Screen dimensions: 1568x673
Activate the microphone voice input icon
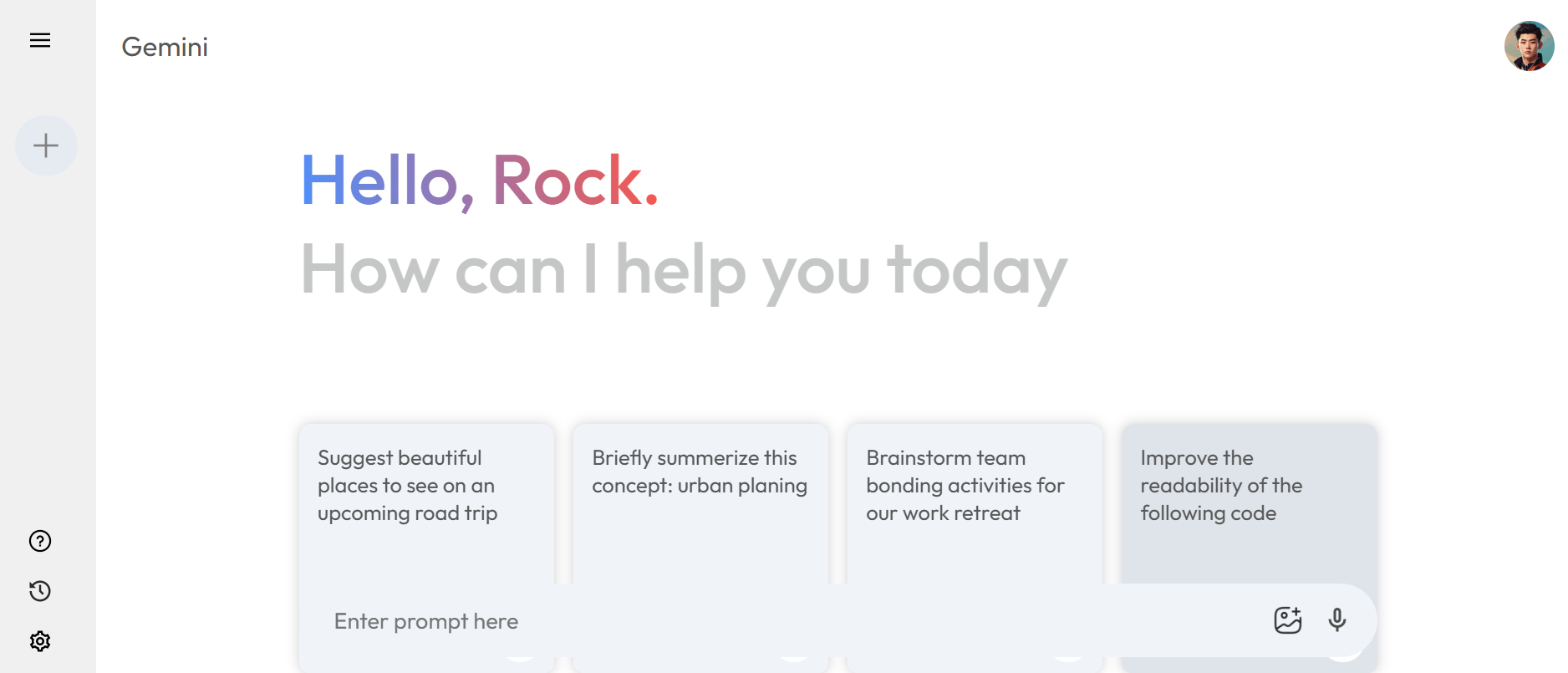click(x=1337, y=619)
